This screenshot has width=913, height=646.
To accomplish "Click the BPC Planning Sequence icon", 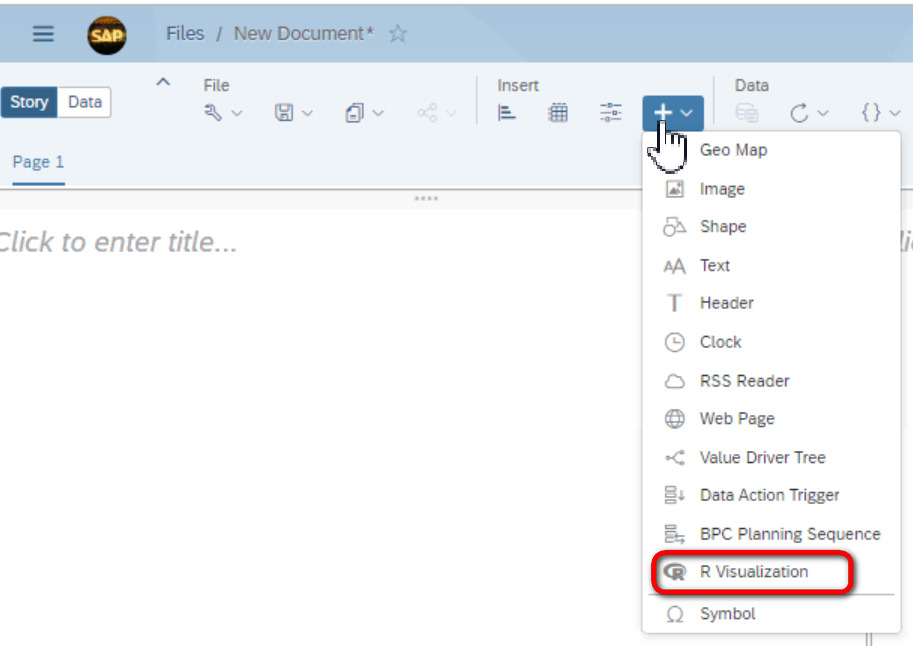I will pos(674,534).
